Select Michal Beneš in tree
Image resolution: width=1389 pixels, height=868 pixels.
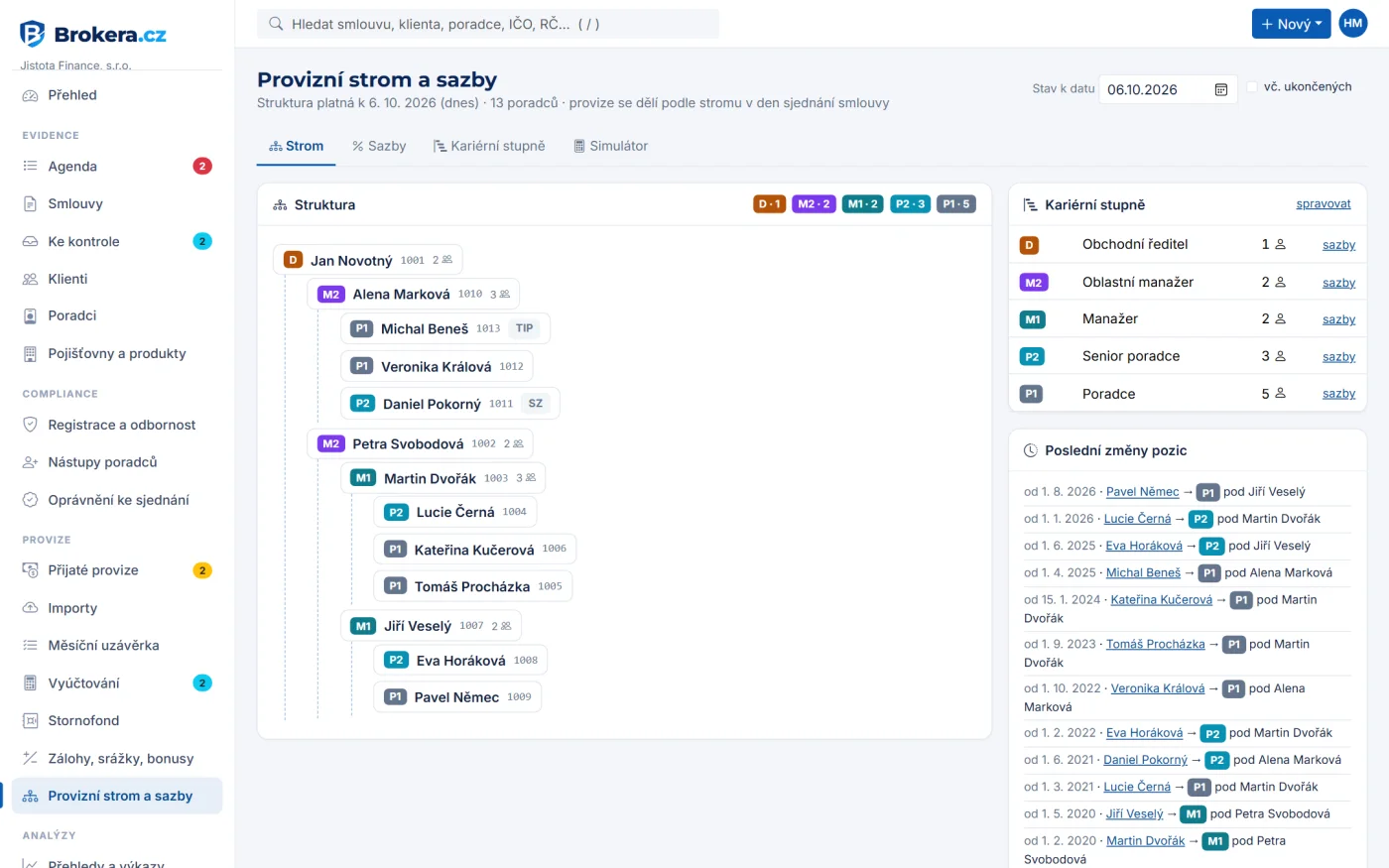444,328
